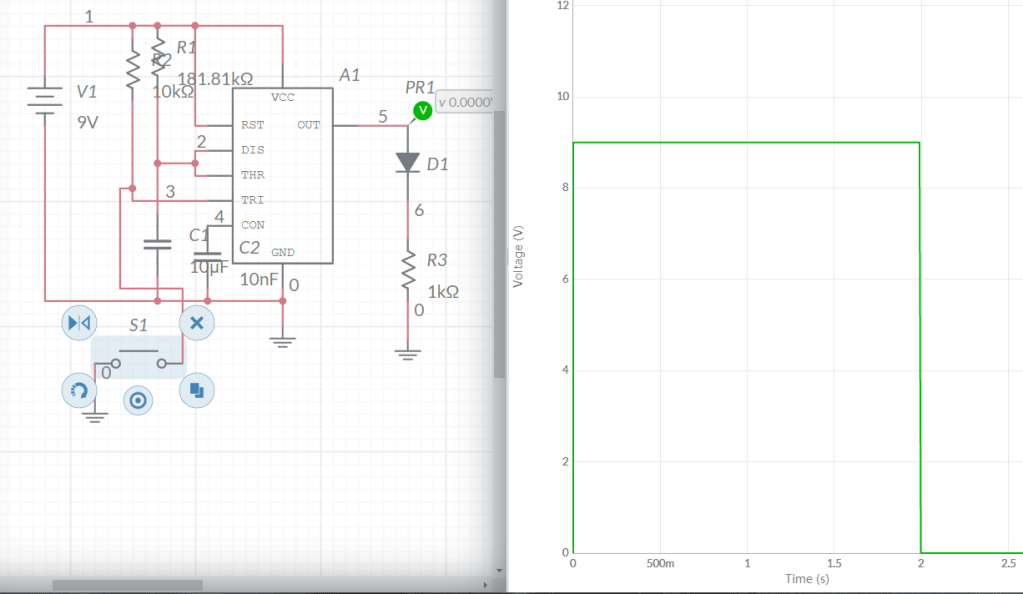Select the diode D1 symbol
The height and width of the screenshot is (594, 1023).
pos(408,162)
